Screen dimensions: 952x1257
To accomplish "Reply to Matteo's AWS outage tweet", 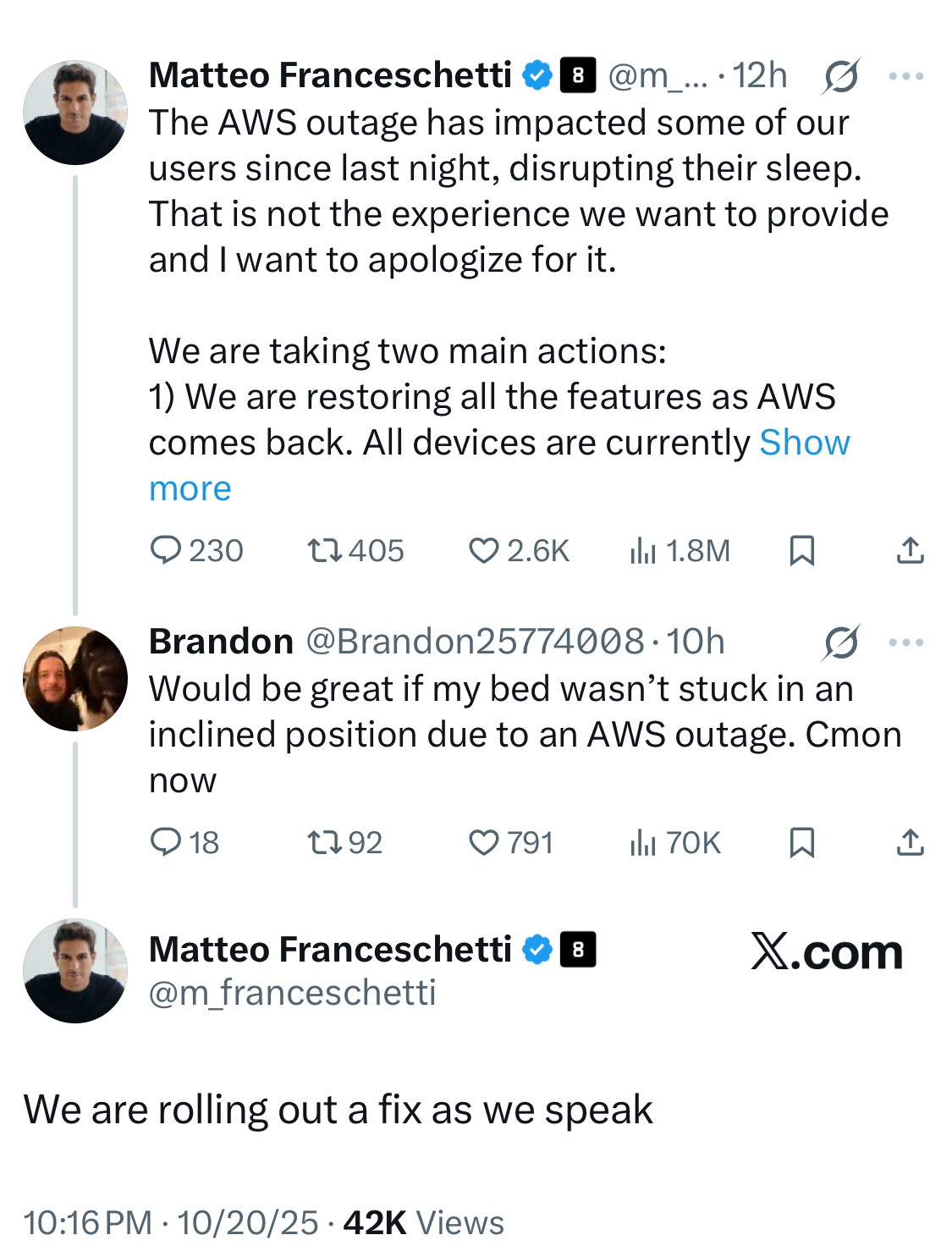I will point(166,551).
